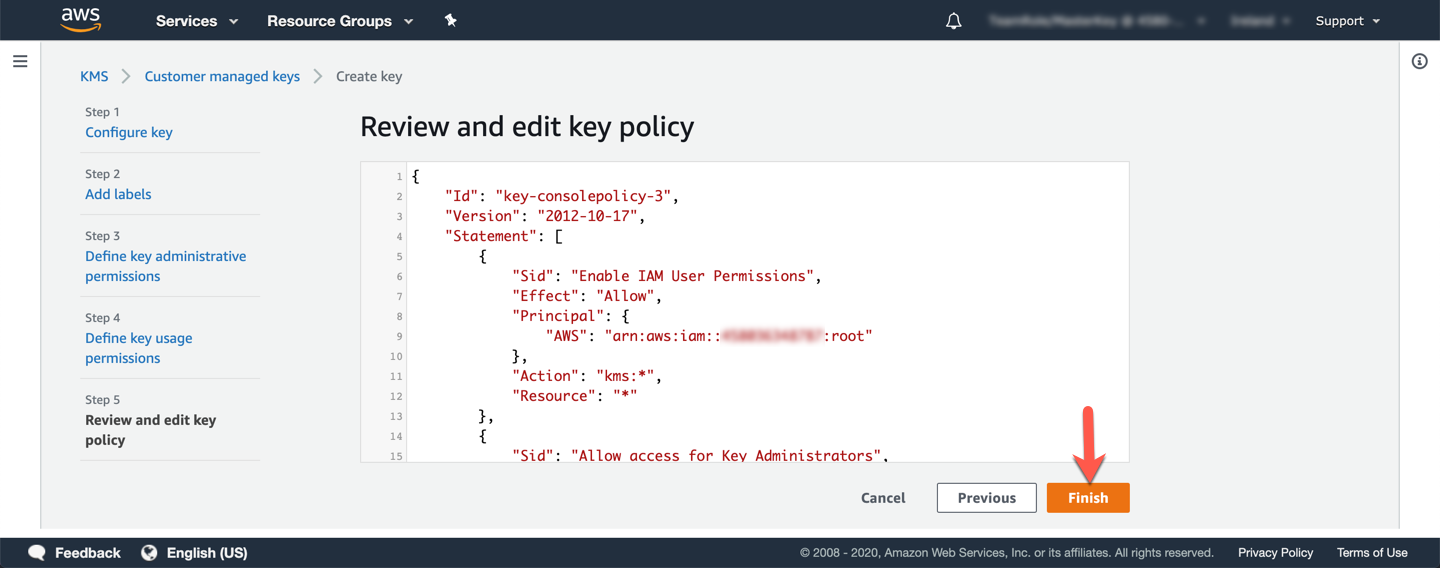The image size is (1440, 568).
Task: Open the Support dropdown menu
Action: 1347,21
